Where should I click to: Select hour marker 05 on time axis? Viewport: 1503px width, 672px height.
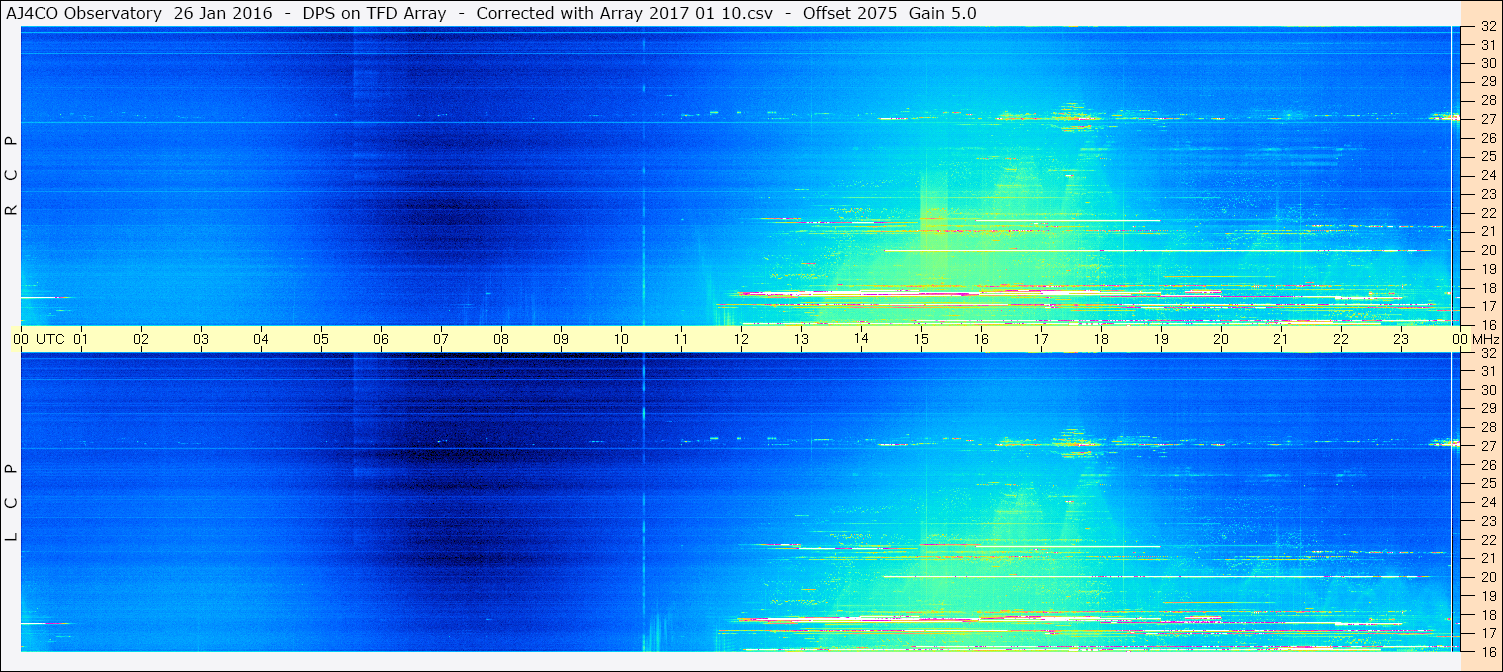coord(321,339)
